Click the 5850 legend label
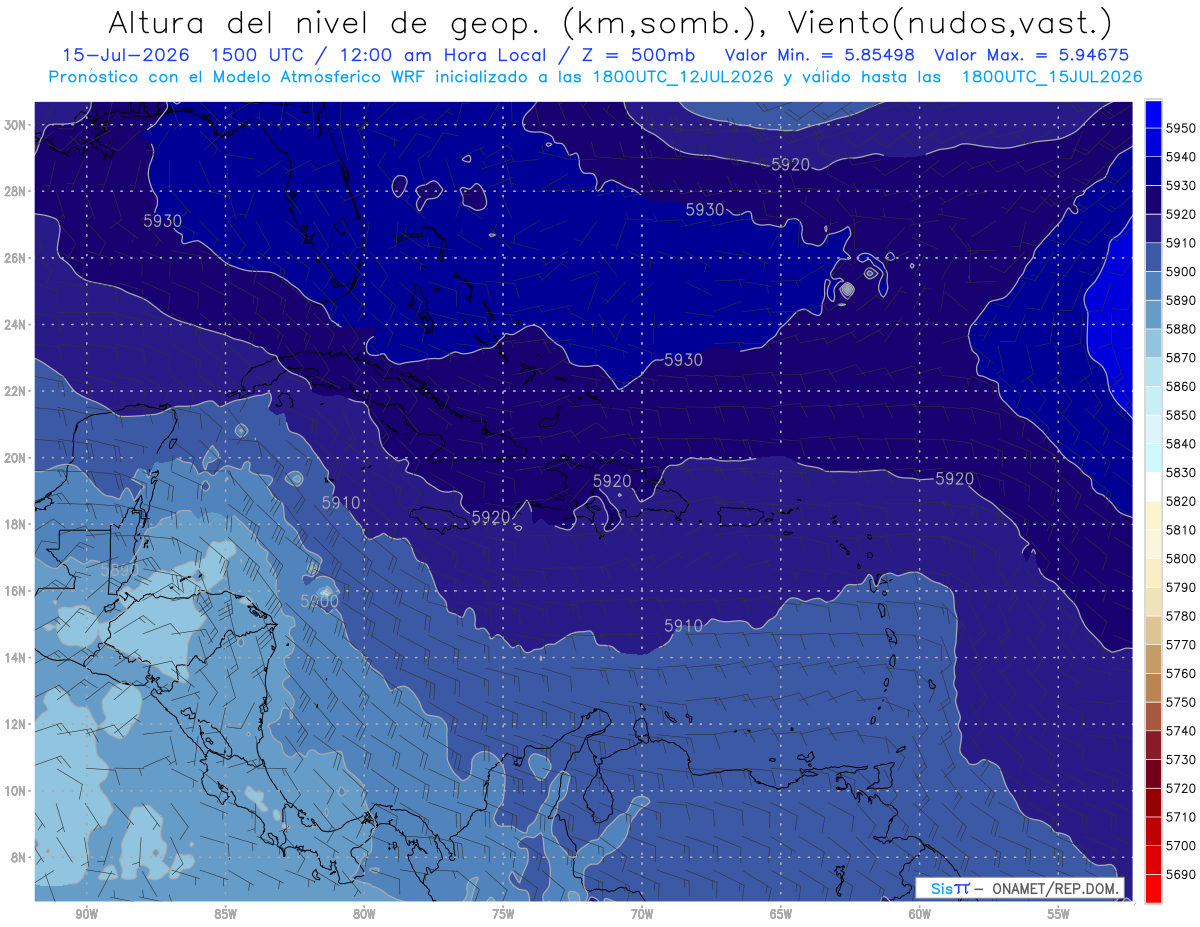 pos(1182,415)
